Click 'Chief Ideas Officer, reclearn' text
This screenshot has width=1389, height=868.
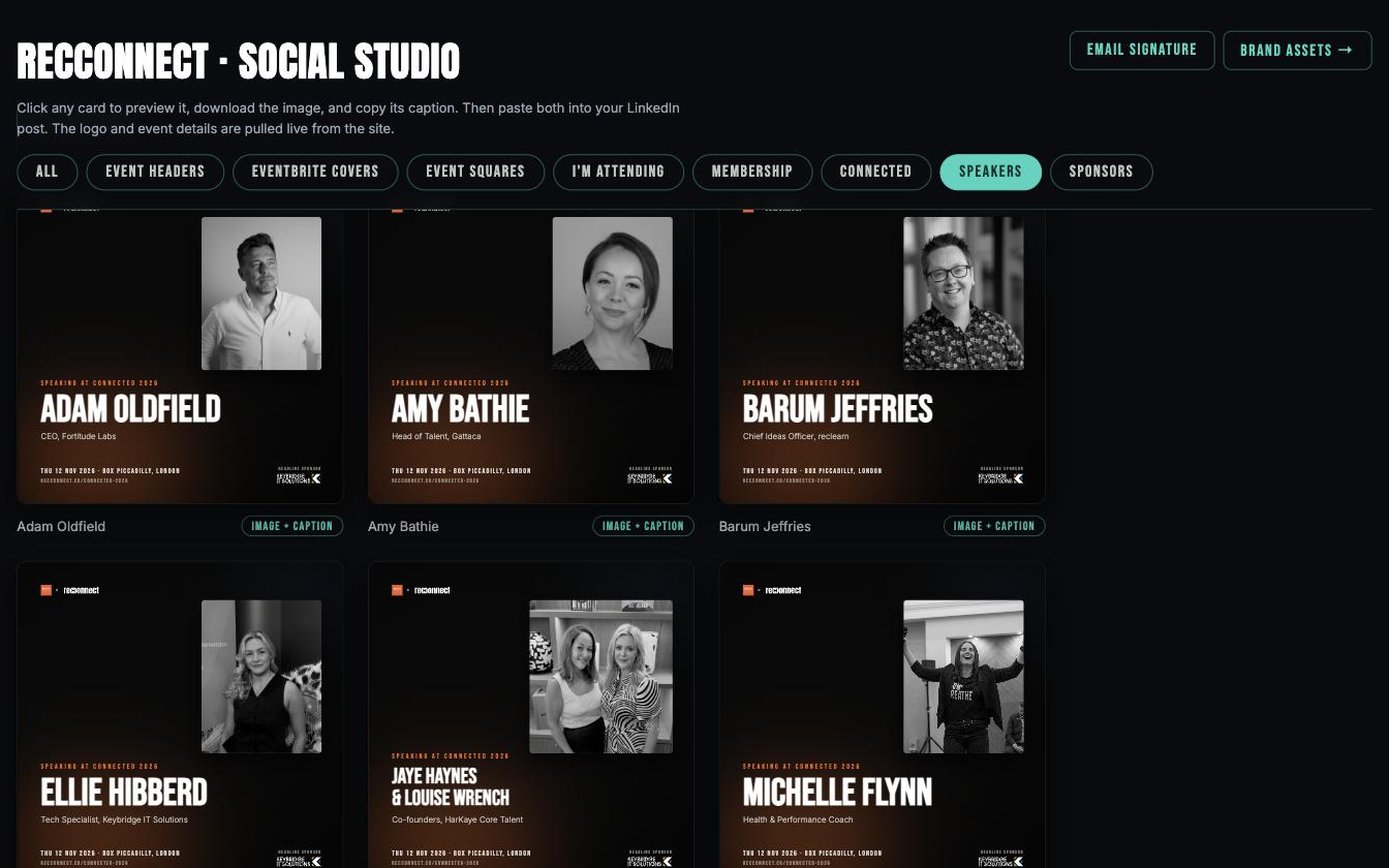pyautogui.click(x=796, y=436)
